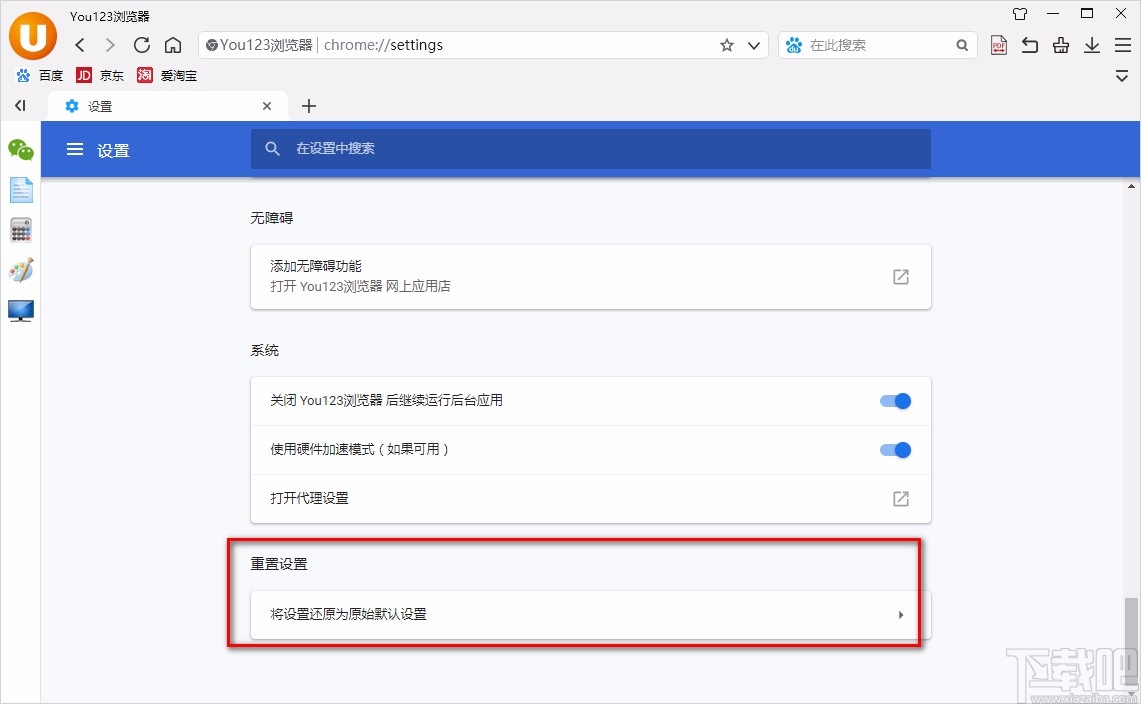Open the cleanup brush tool
Screen dimensions: 1141x704
(x=1061, y=45)
